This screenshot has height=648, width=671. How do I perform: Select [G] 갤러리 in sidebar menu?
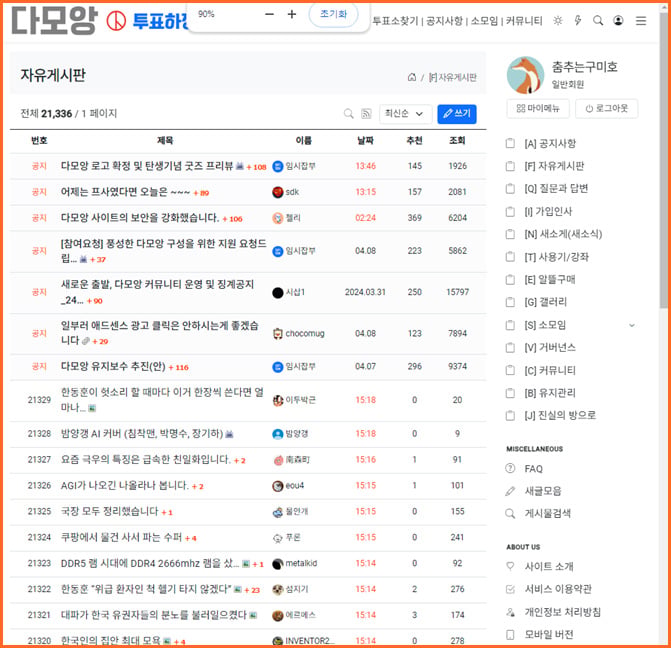pyautogui.click(x=545, y=302)
